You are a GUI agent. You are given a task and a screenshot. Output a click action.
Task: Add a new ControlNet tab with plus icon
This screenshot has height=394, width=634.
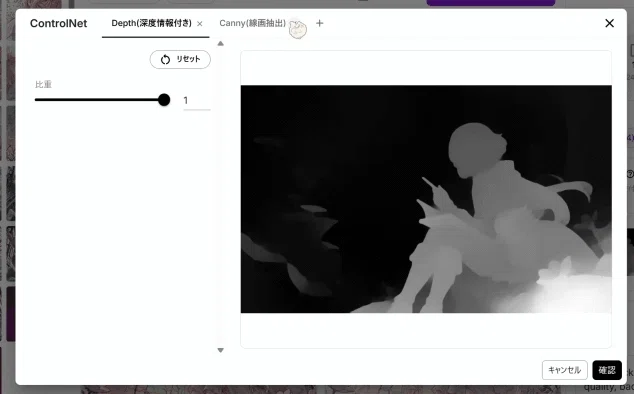(319, 23)
